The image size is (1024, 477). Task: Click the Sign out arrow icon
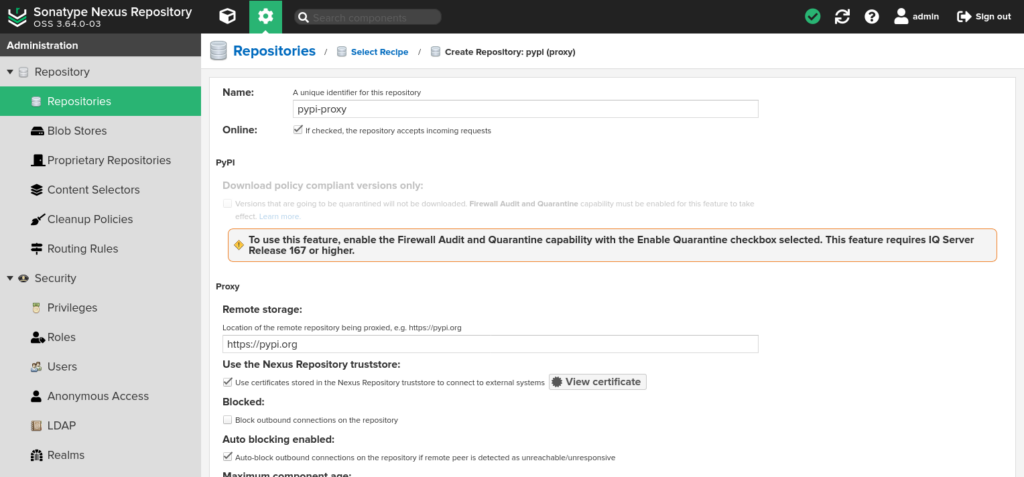[963, 16]
